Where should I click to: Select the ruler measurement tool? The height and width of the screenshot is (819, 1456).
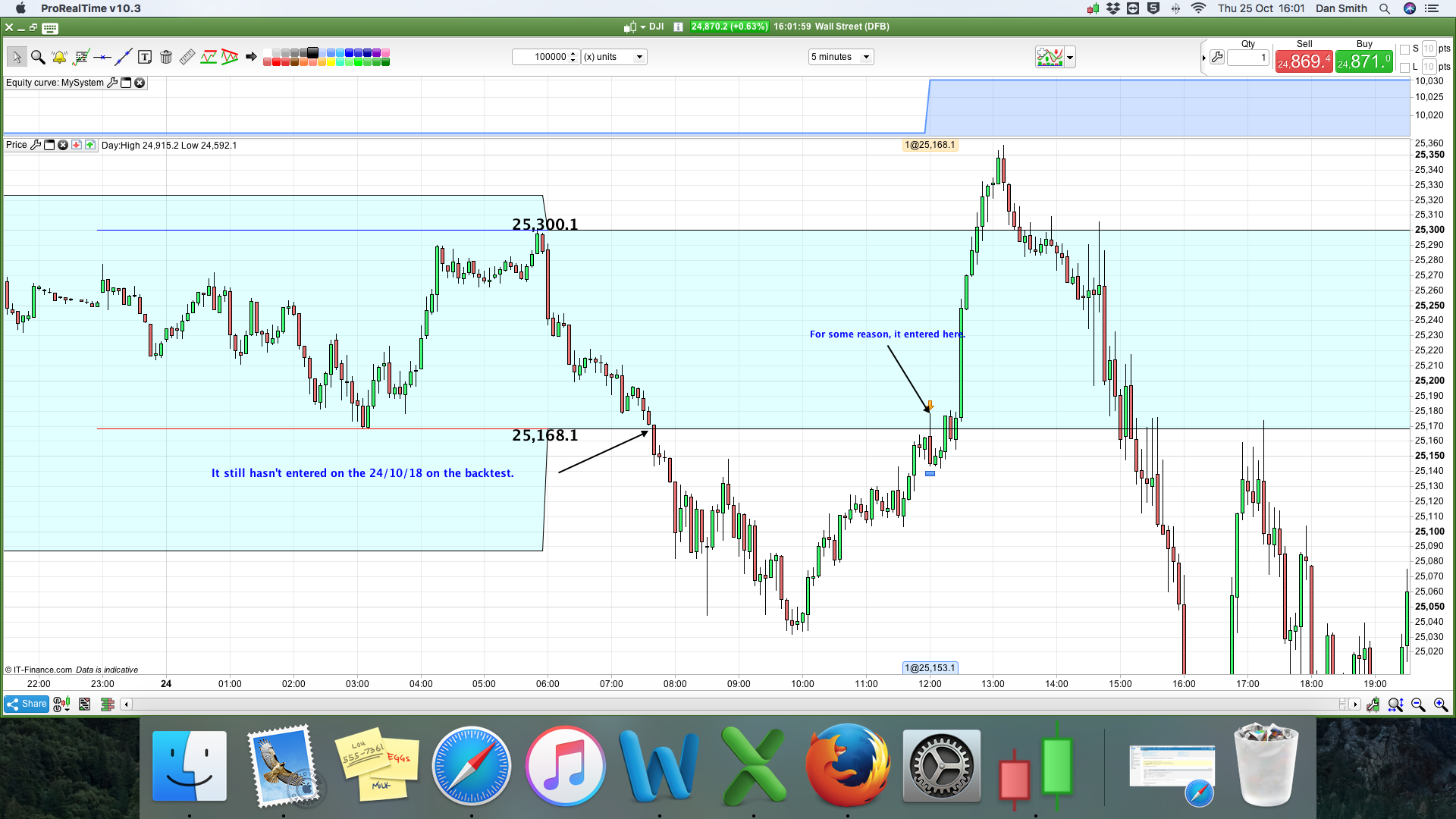point(187,57)
